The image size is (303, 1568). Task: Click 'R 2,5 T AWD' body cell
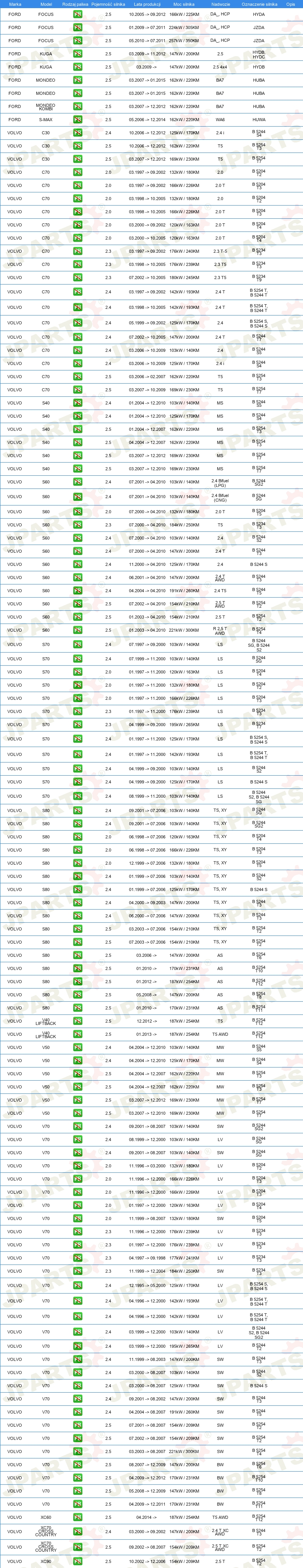[x=220, y=631]
